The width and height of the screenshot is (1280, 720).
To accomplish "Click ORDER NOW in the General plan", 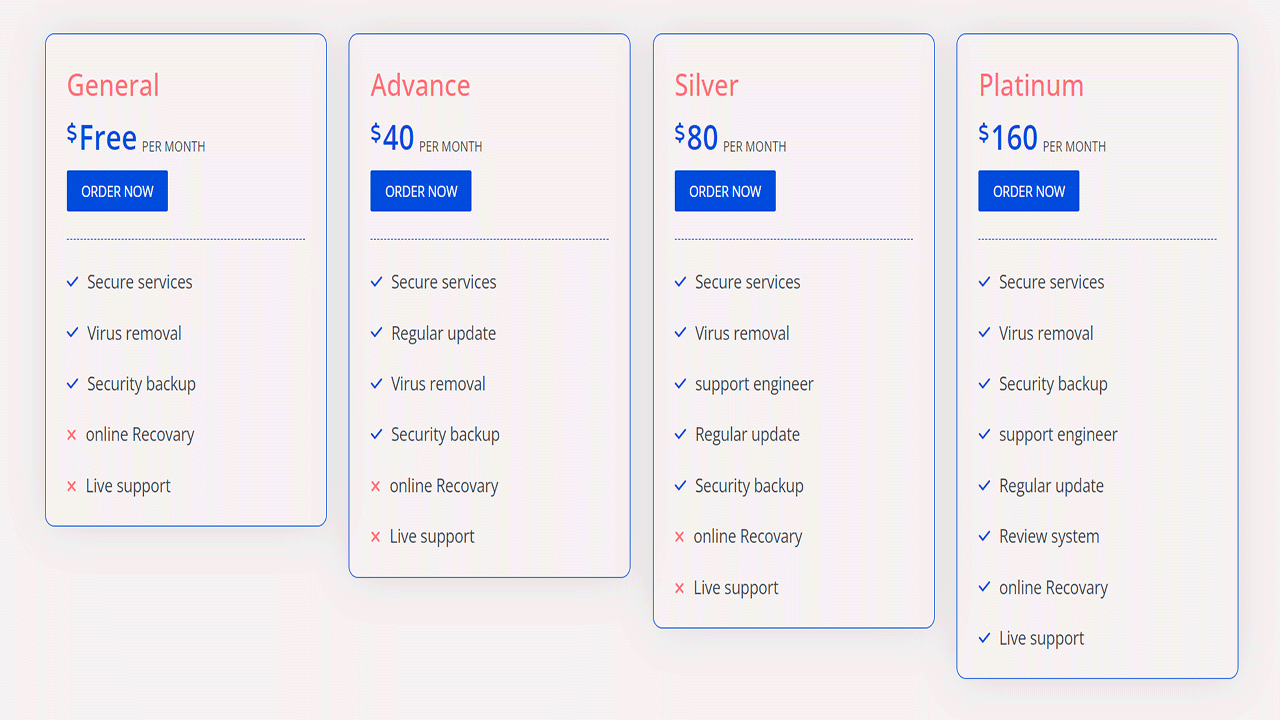I will [x=117, y=191].
